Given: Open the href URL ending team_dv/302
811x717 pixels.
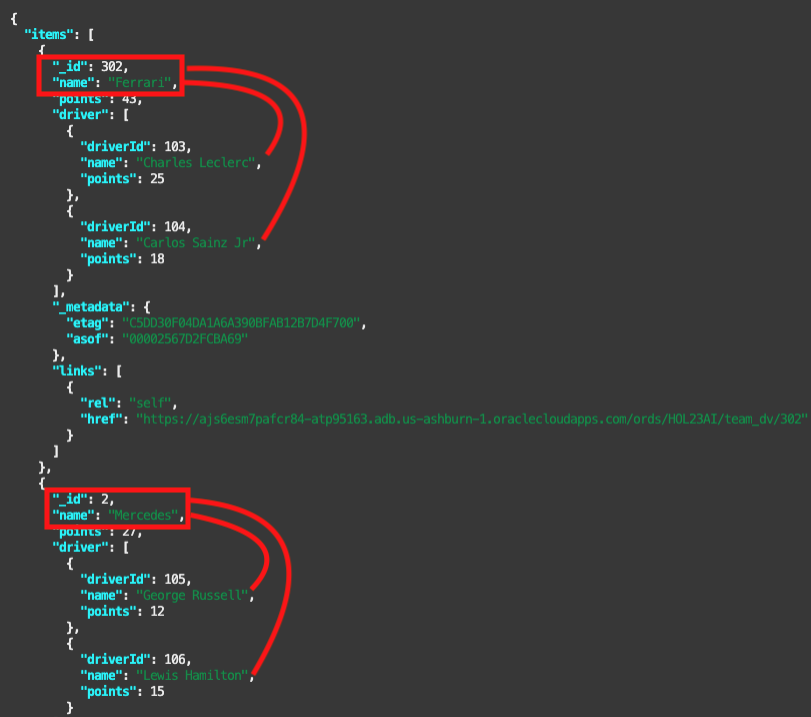Looking at the screenshot, I should tap(472, 420).
